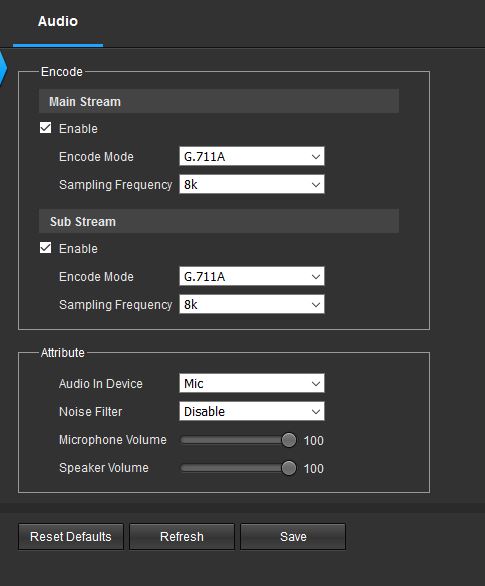Screen dimensions: 485x586
Task: Toggle Sub Stream Enable checkbox
Action: (46, 248)
